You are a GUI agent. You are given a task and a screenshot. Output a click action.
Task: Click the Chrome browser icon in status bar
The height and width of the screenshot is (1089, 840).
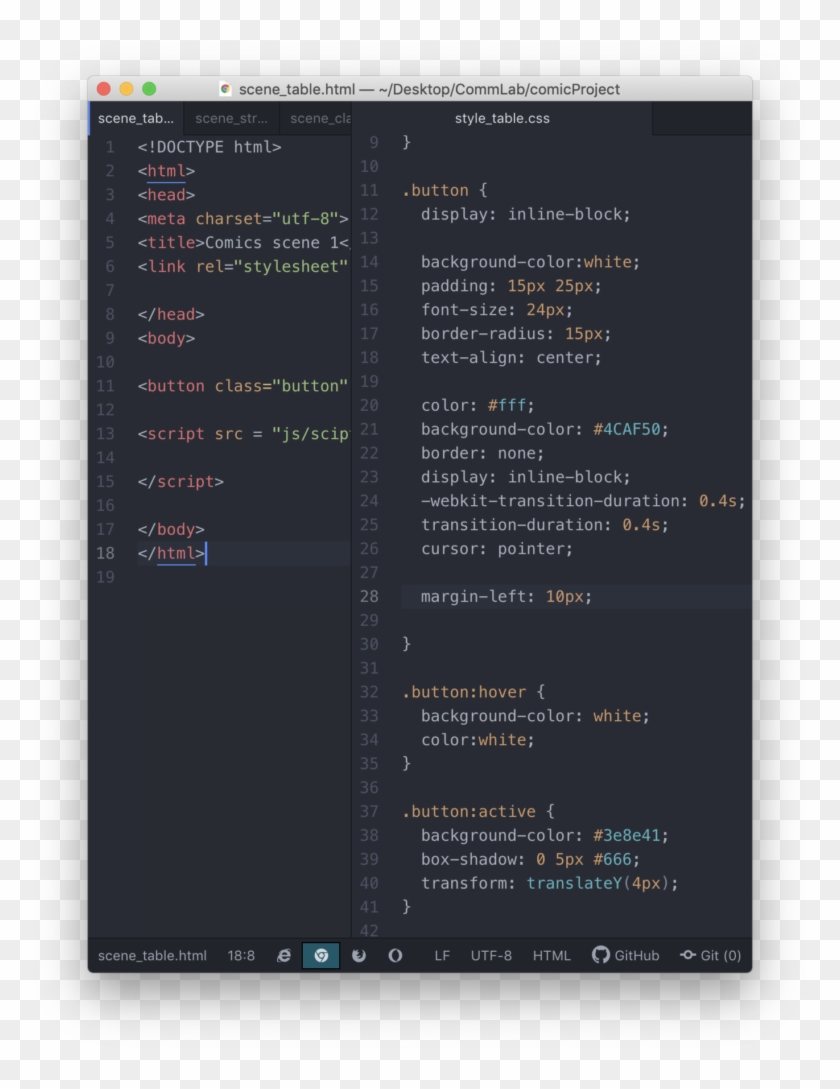321,955
